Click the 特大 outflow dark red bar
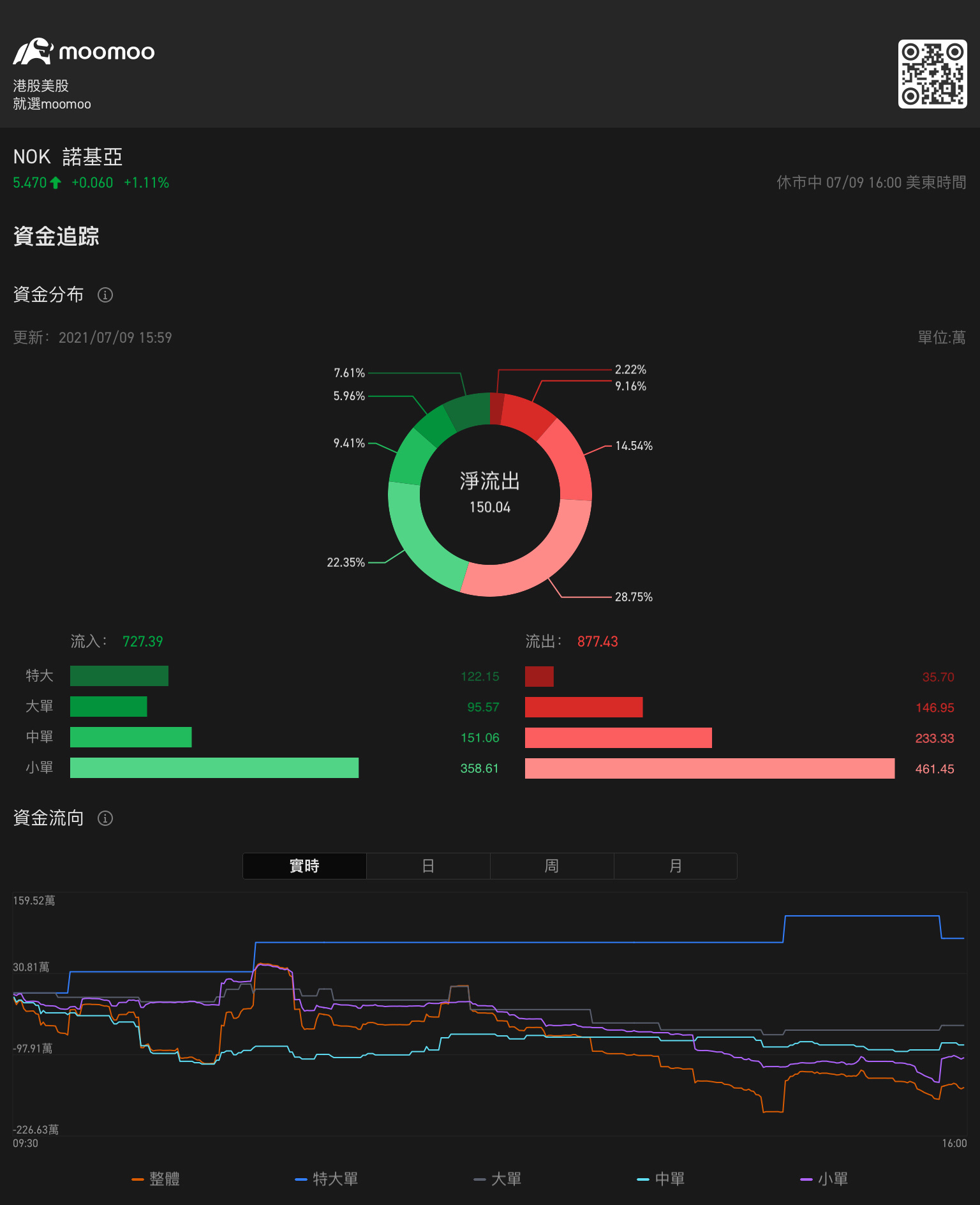The height and width of the screenshot is (1205, 980). coord(539,677)
